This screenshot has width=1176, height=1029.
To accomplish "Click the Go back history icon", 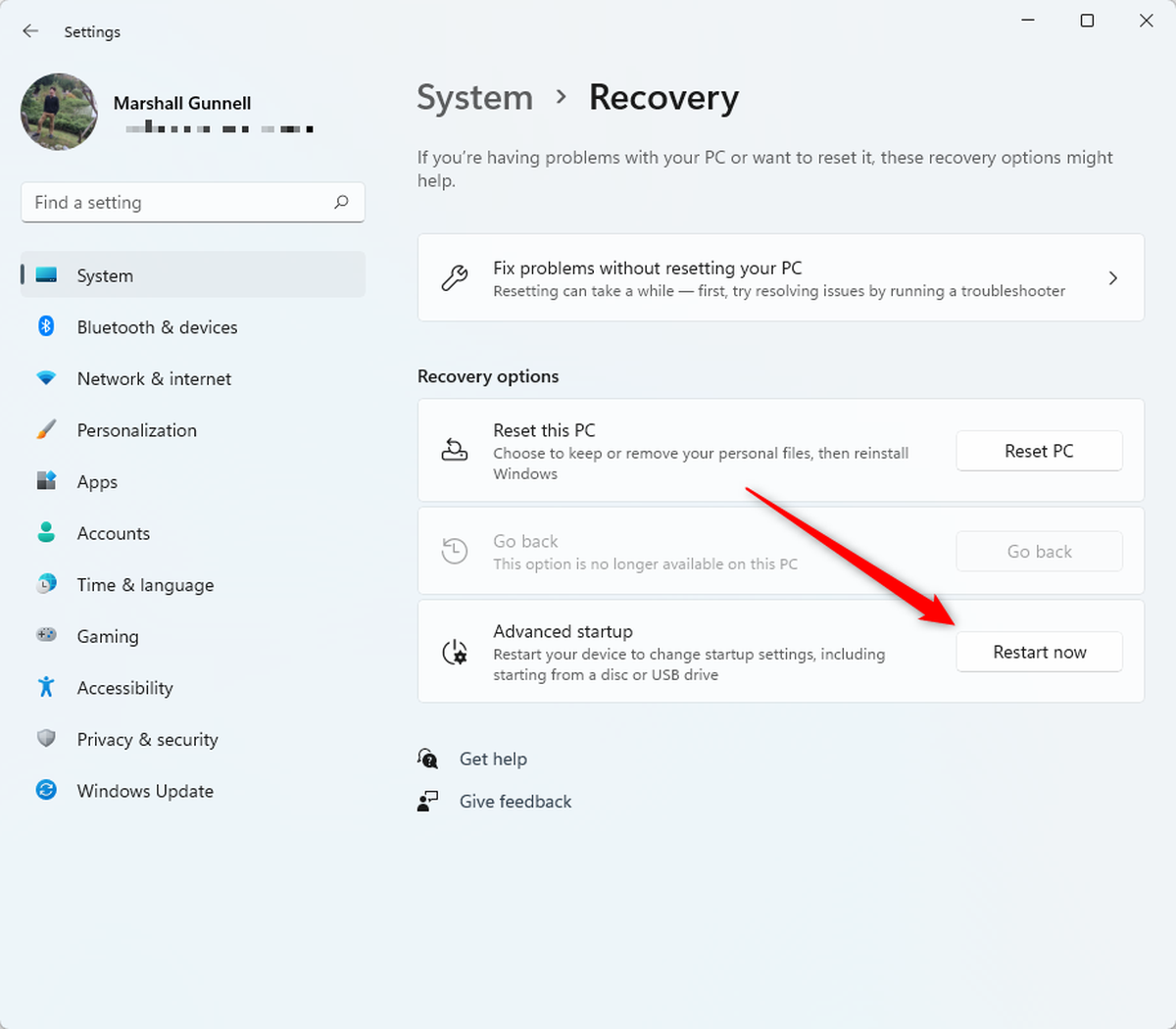I will point(455,551).
